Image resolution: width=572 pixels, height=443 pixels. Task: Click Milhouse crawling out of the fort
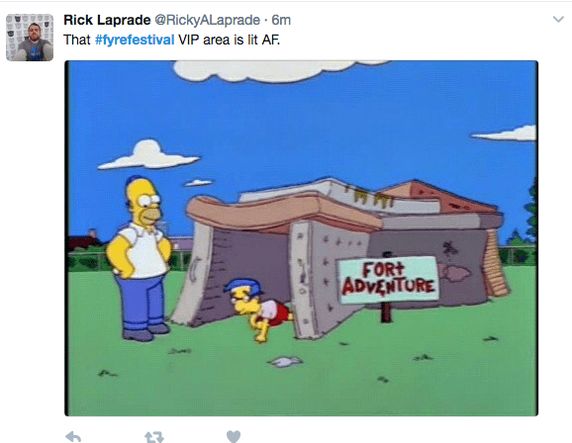257,309
